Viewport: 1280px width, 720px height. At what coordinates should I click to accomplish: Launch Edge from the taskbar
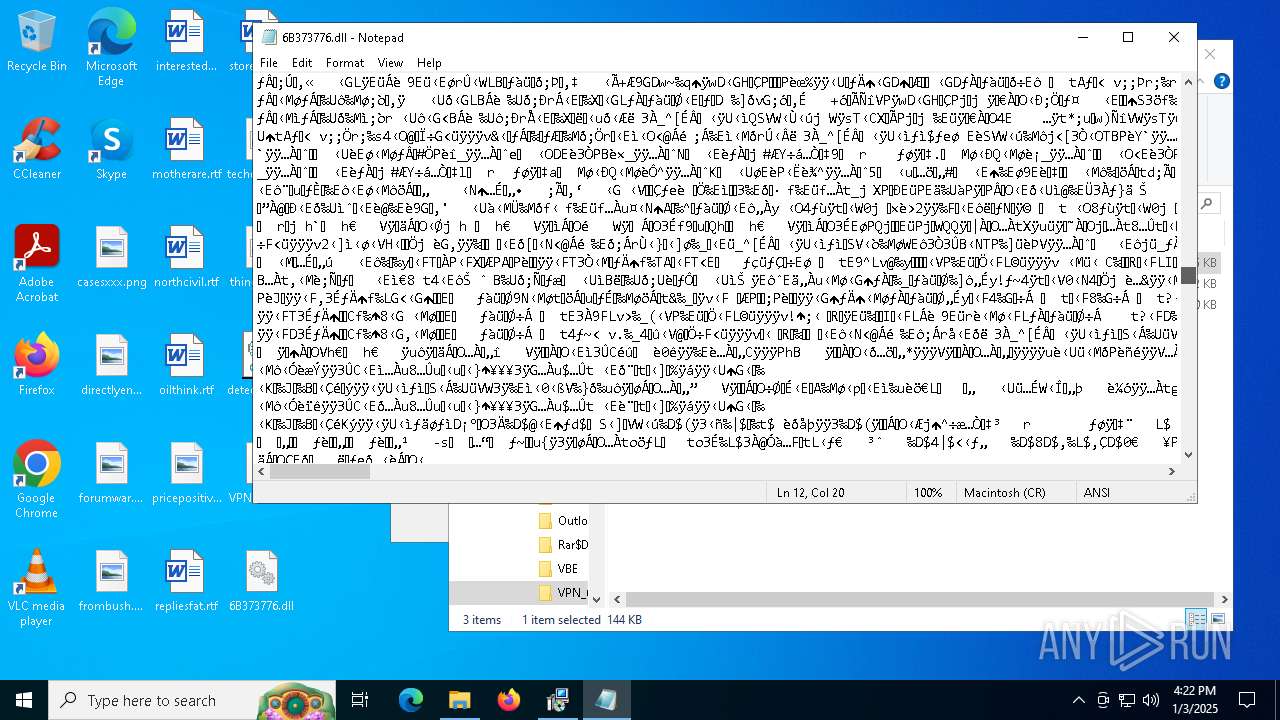click(411, 700)
